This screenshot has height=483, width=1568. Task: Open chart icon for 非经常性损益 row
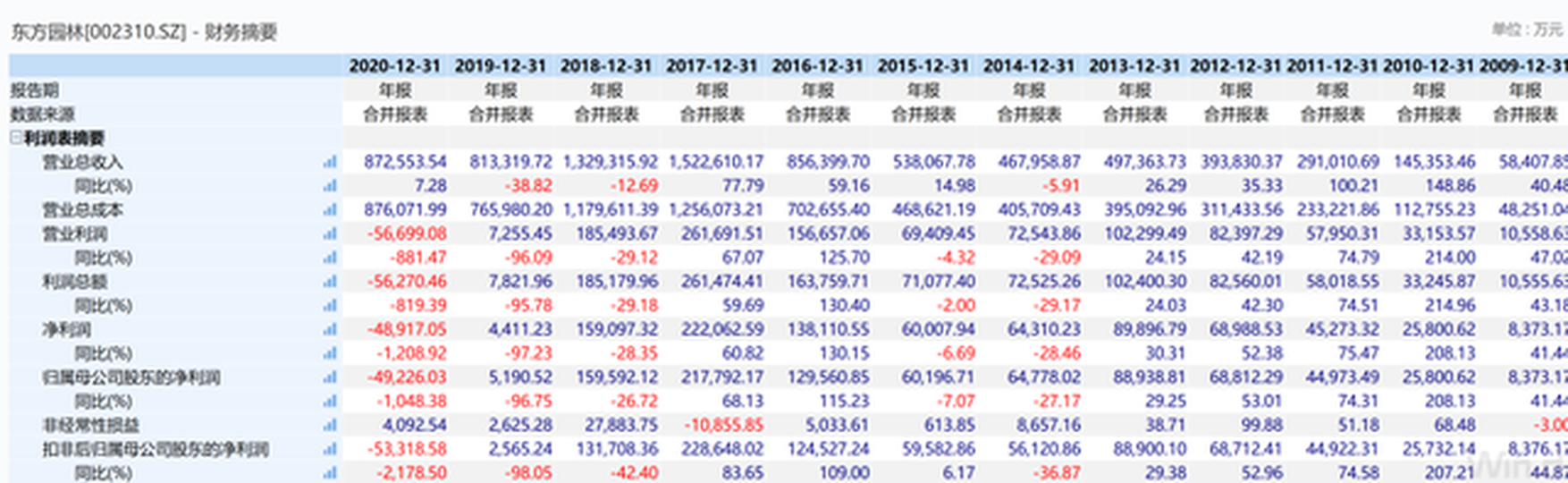click(x=330, y=425)
